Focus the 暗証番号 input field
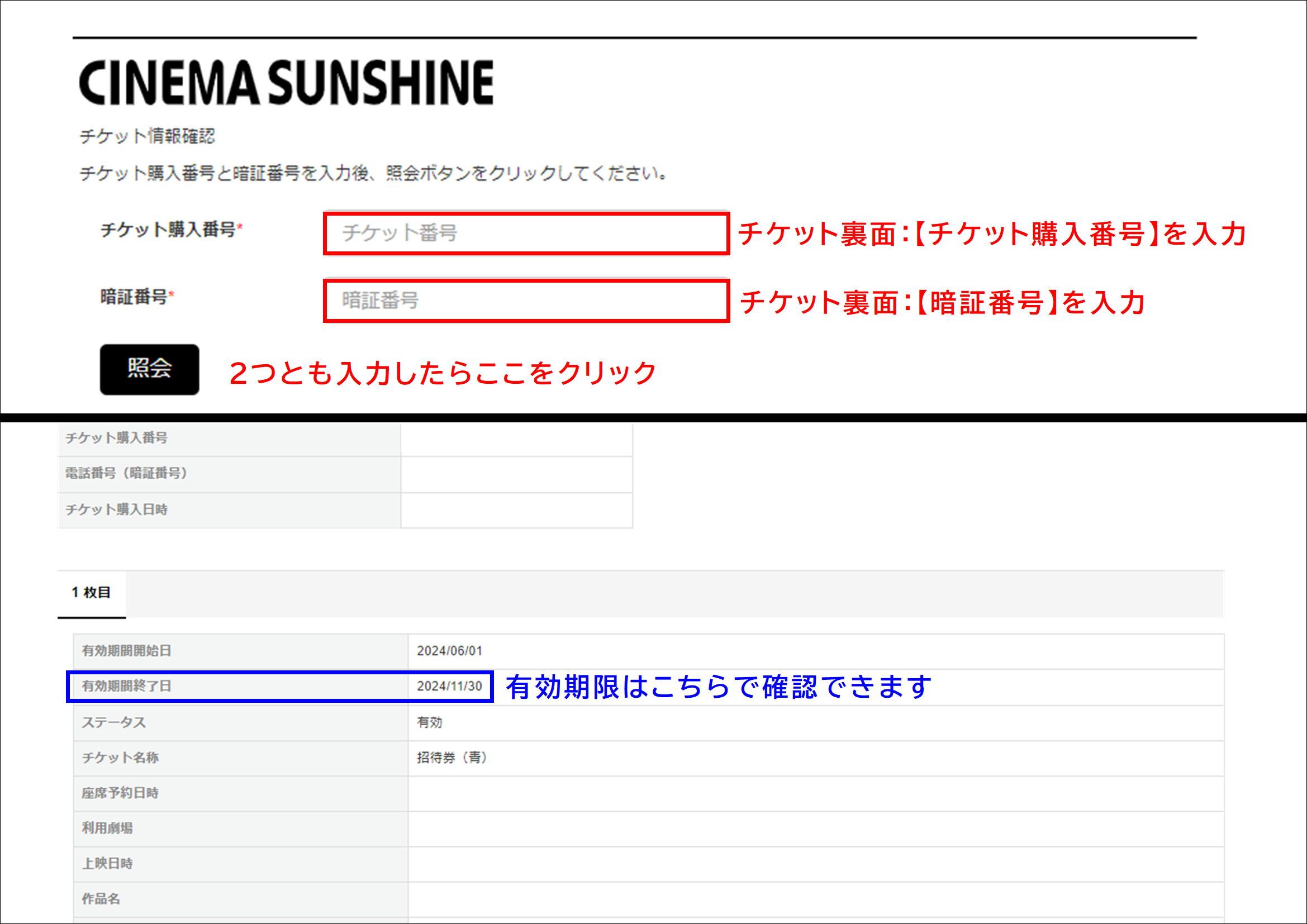 coord(526,301)
